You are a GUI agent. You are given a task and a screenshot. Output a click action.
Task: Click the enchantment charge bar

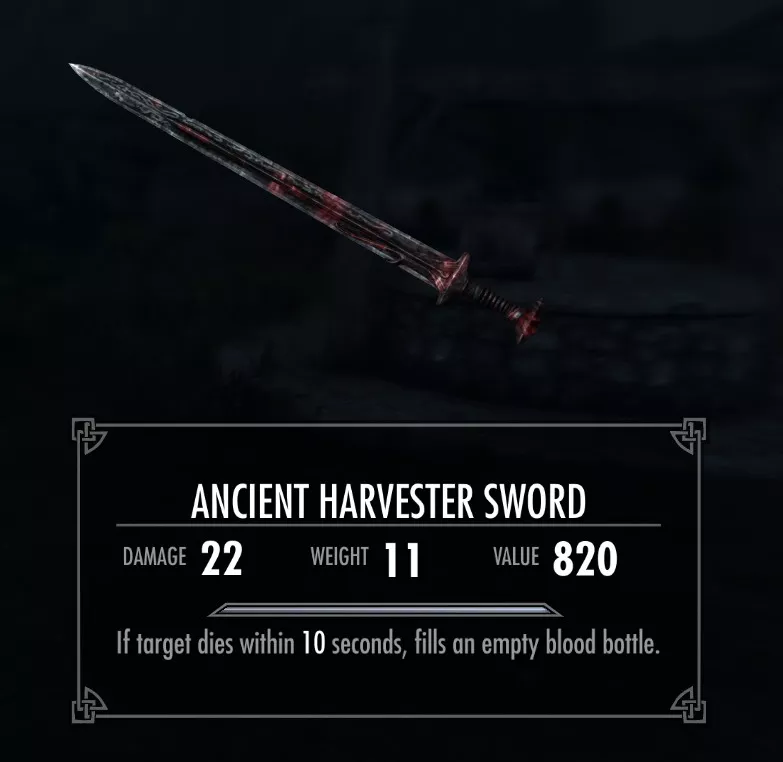point(385,610)
